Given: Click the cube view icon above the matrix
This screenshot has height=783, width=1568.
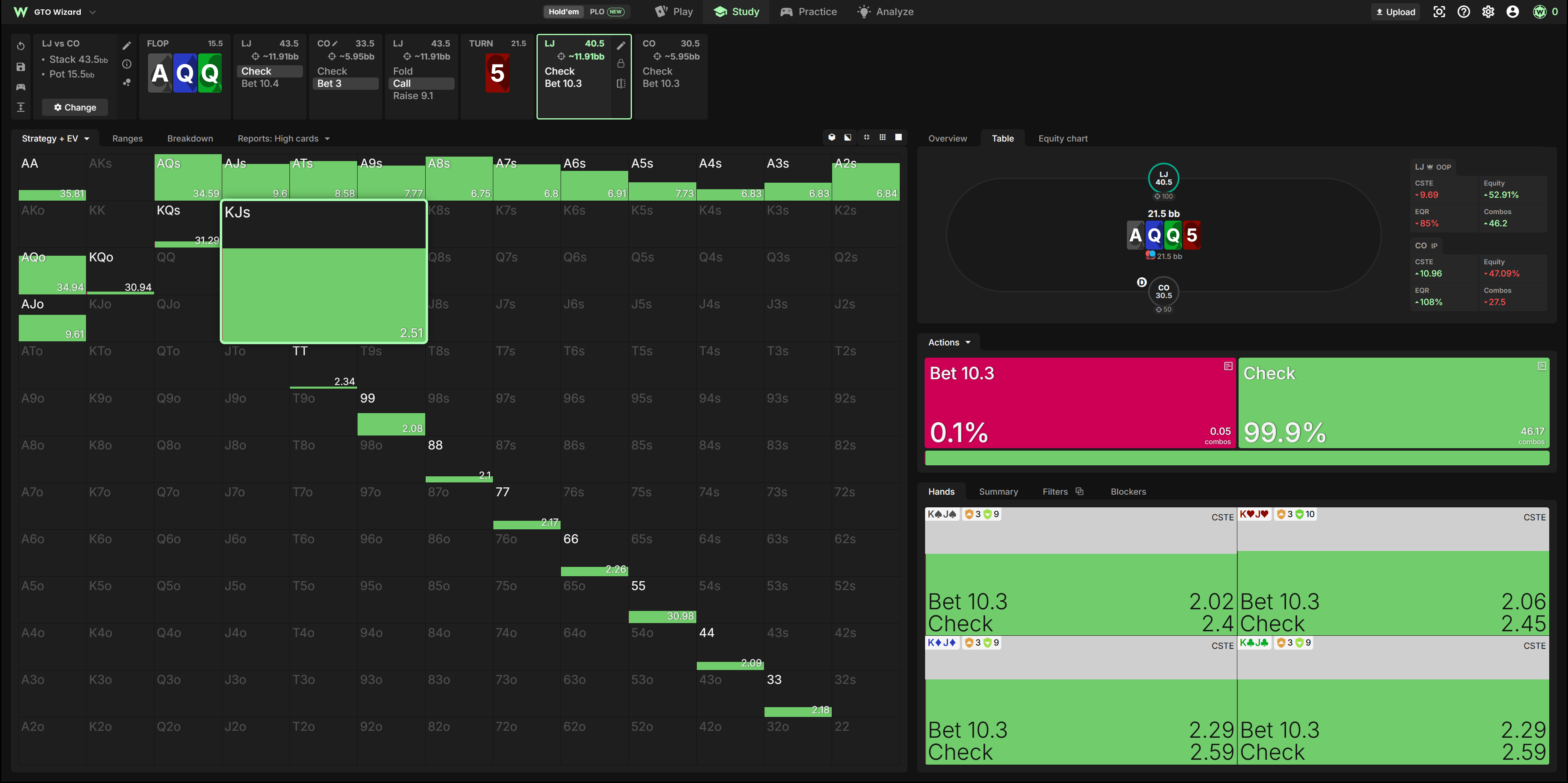Looking at the screenshot, I should (x=831, y=137).
